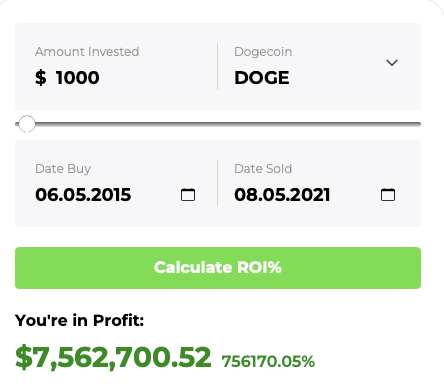Click the "You're in Profit:" heading
This screenshot has height=387, width=444.
[79, 321]
